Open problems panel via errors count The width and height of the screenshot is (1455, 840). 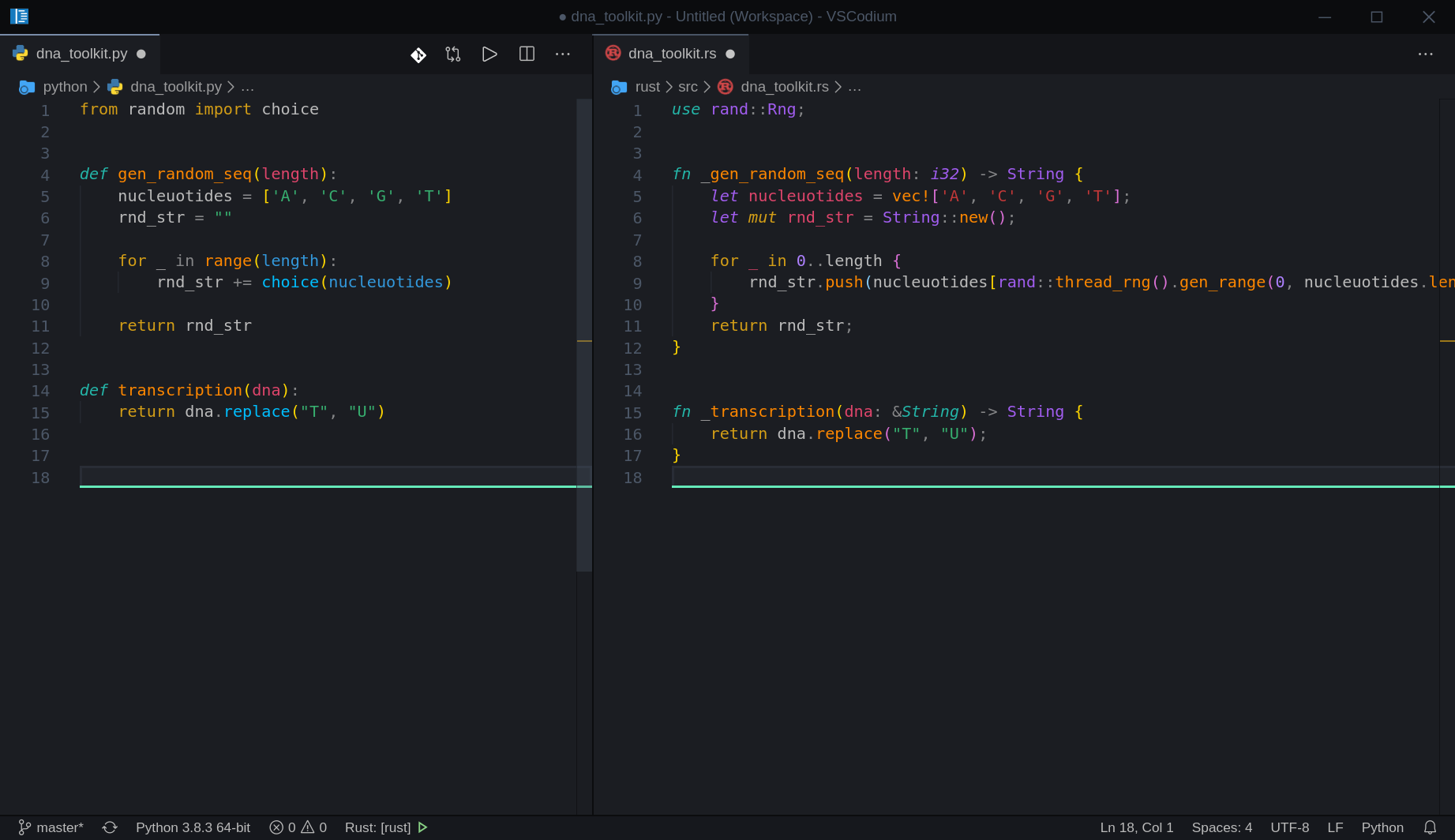click(x=283, y=827)
